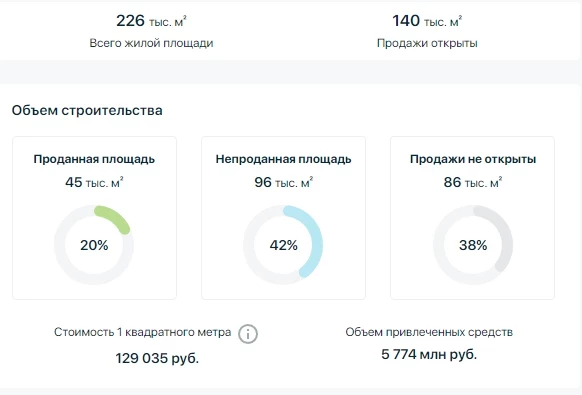This screenshot has height=395, width=582.
Task: Click the Объем привлеченных средств label
Action: [x=429, y=332]
